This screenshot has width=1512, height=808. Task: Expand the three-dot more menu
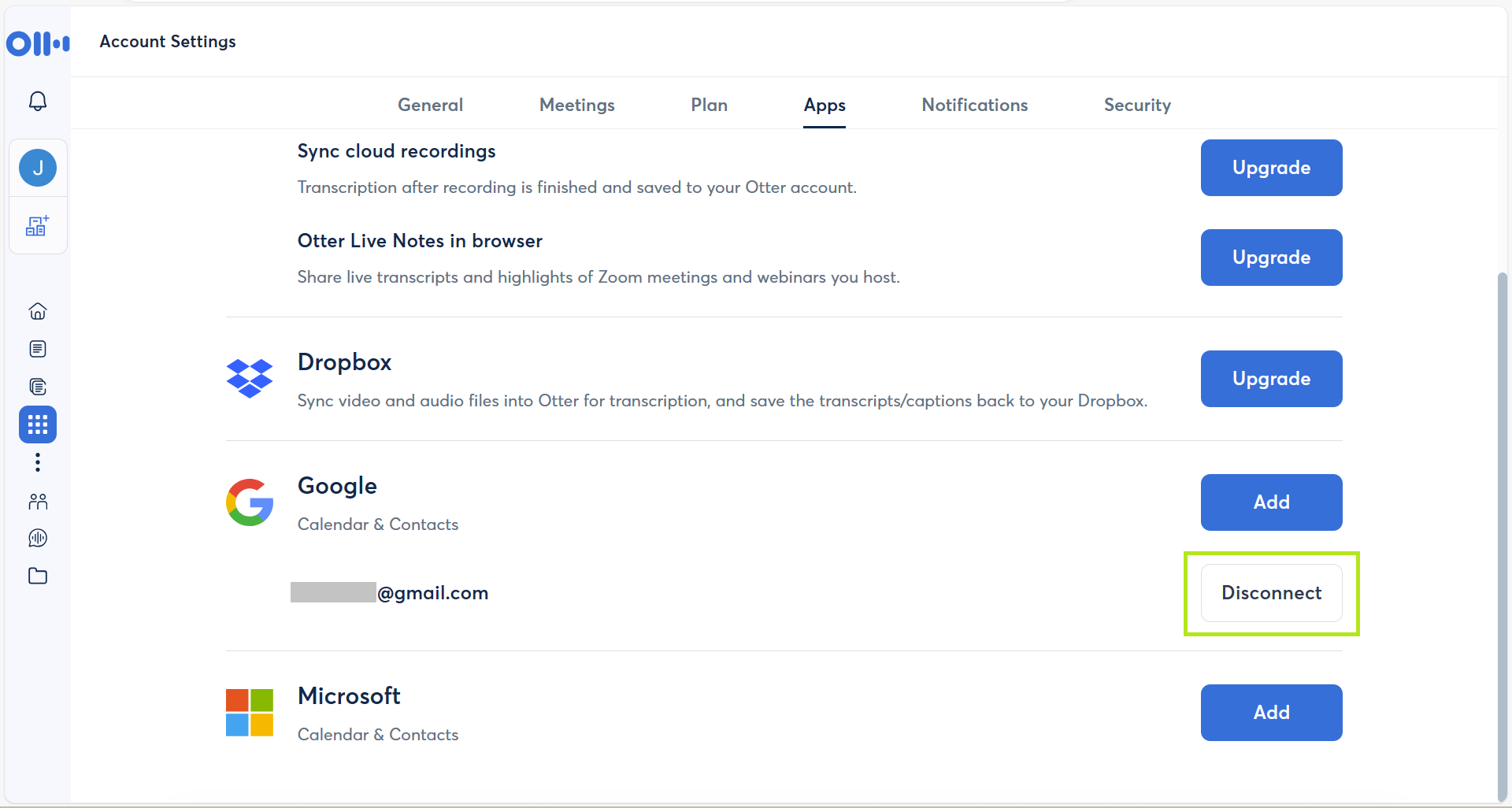pyautogui.click(x=37, y=462)
